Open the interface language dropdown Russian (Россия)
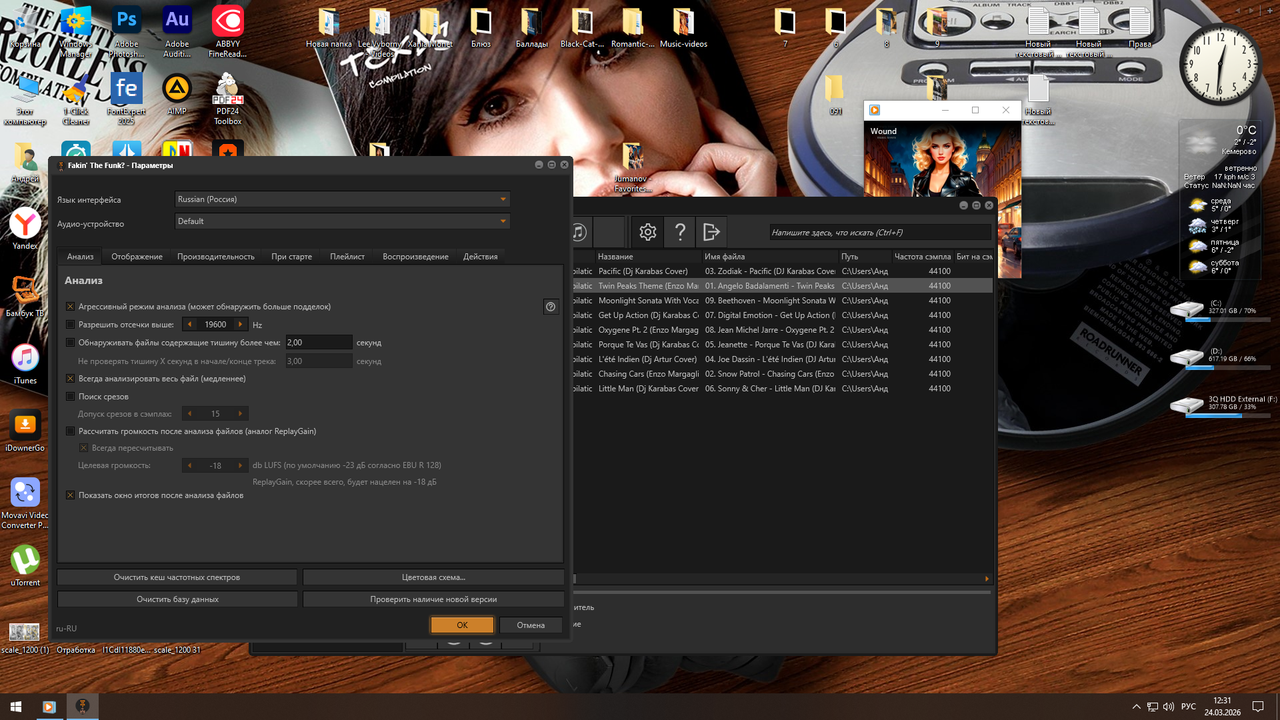The image size is (1280, 720). point(342,199)
